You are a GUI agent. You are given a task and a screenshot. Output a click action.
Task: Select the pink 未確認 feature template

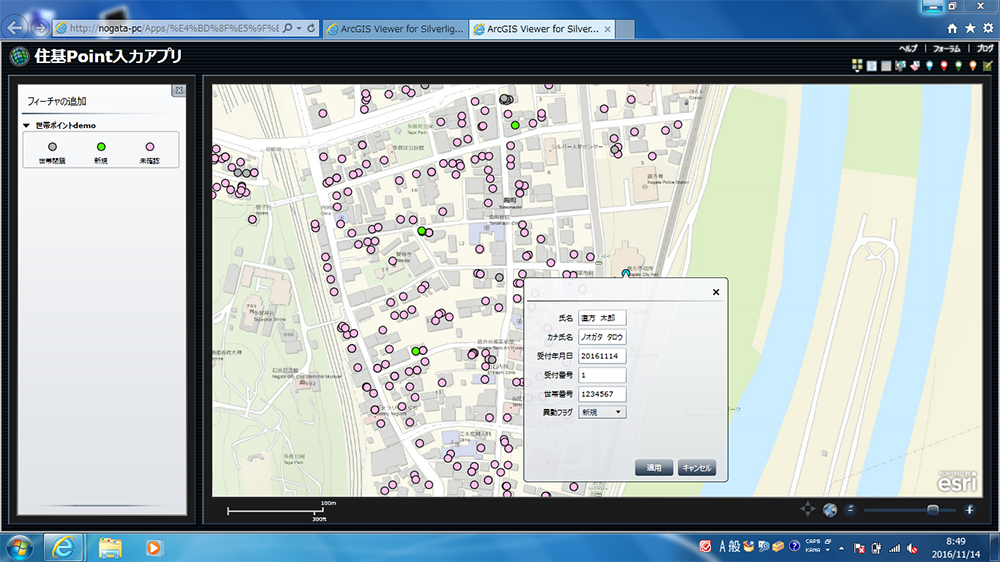[x=151, y=148]
